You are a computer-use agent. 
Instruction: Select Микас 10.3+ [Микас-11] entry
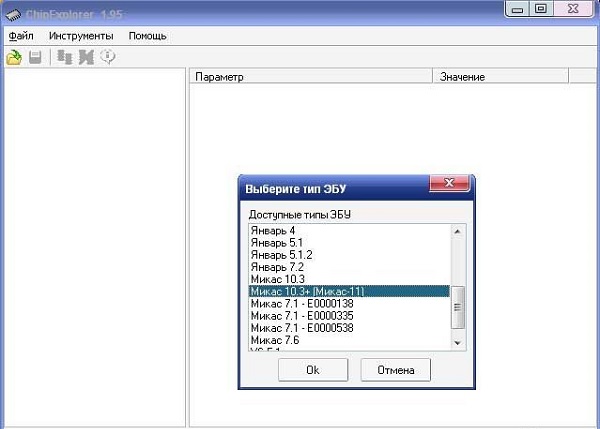coord(349,291)
